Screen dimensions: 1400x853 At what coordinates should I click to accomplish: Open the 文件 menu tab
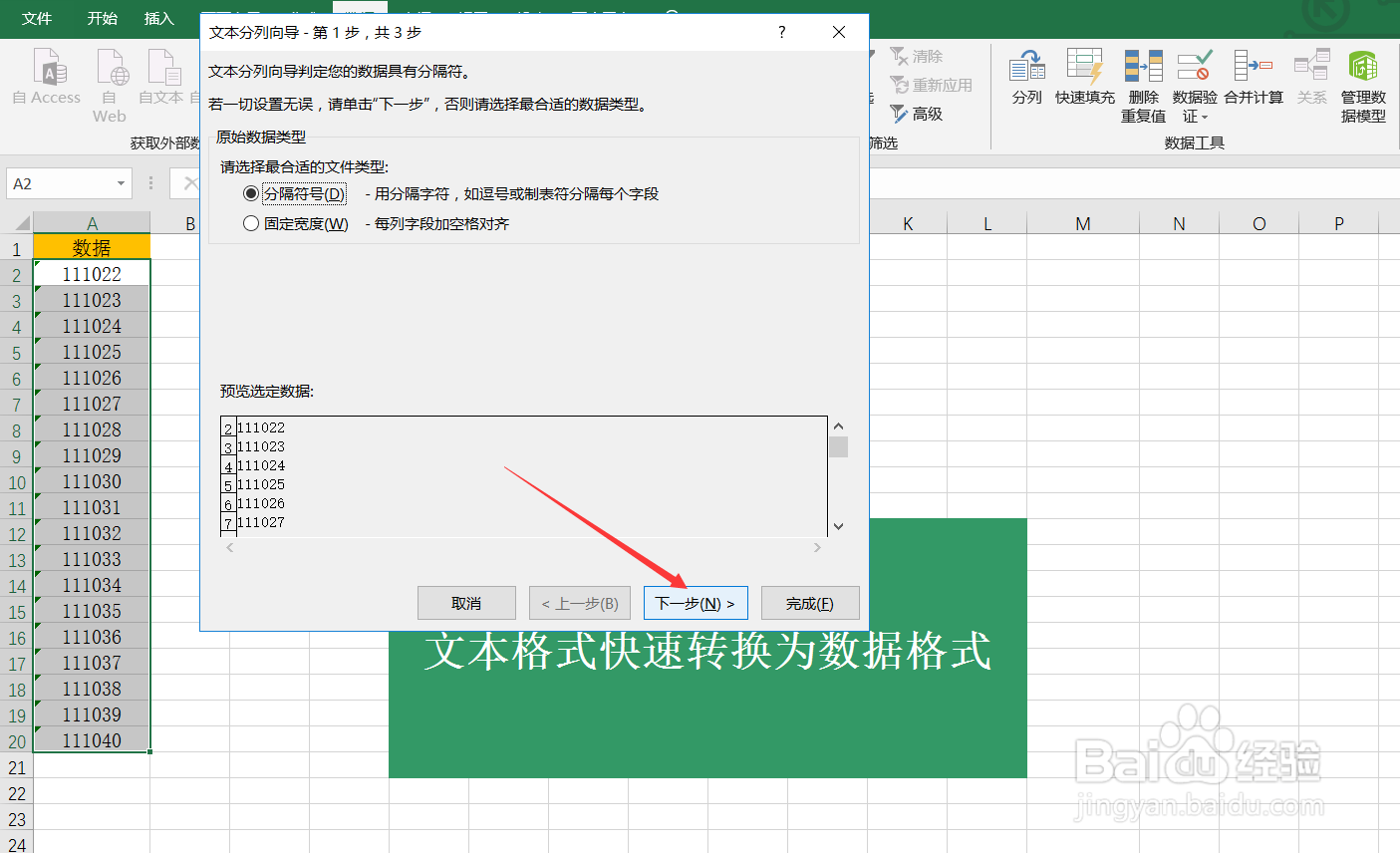(37, 18)
